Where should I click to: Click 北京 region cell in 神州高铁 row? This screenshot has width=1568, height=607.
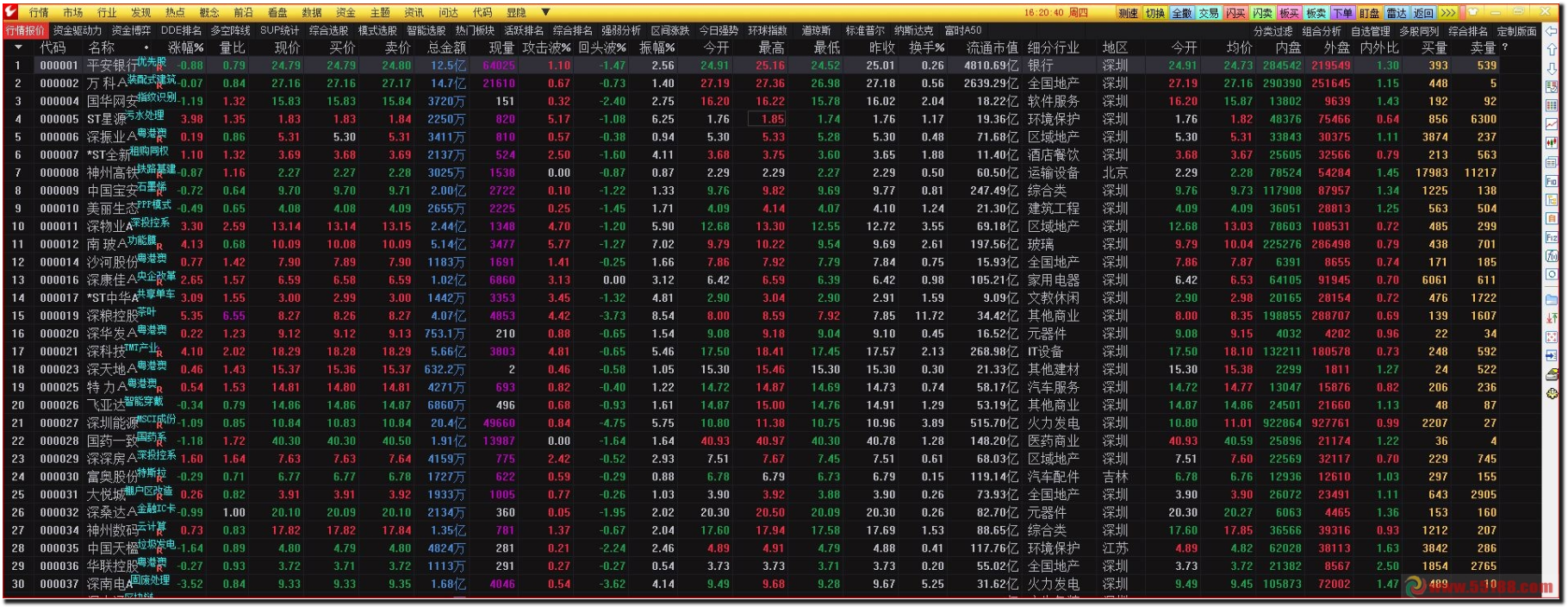1115,172
